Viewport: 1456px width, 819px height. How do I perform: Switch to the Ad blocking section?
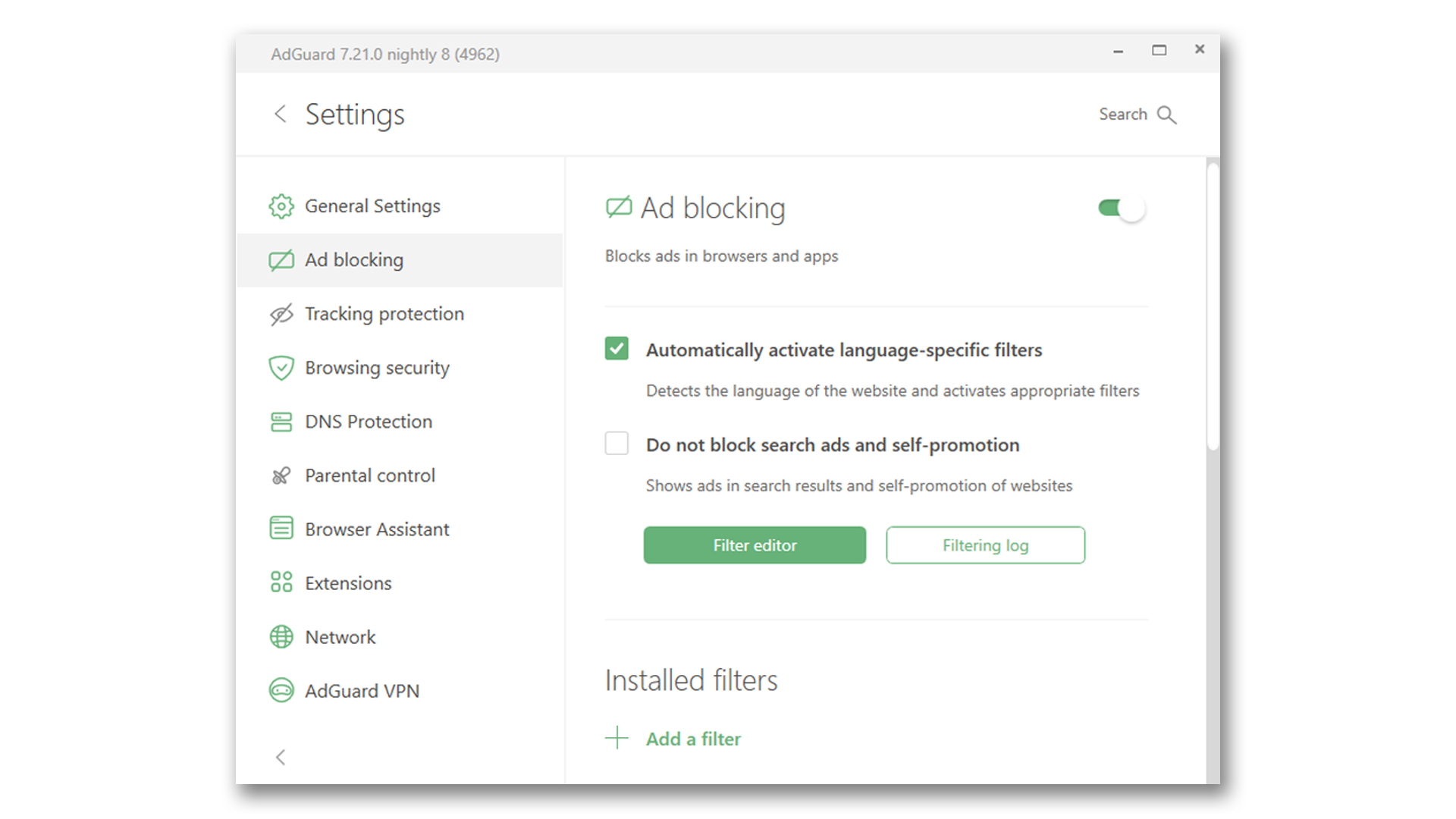tap(354, 259)
